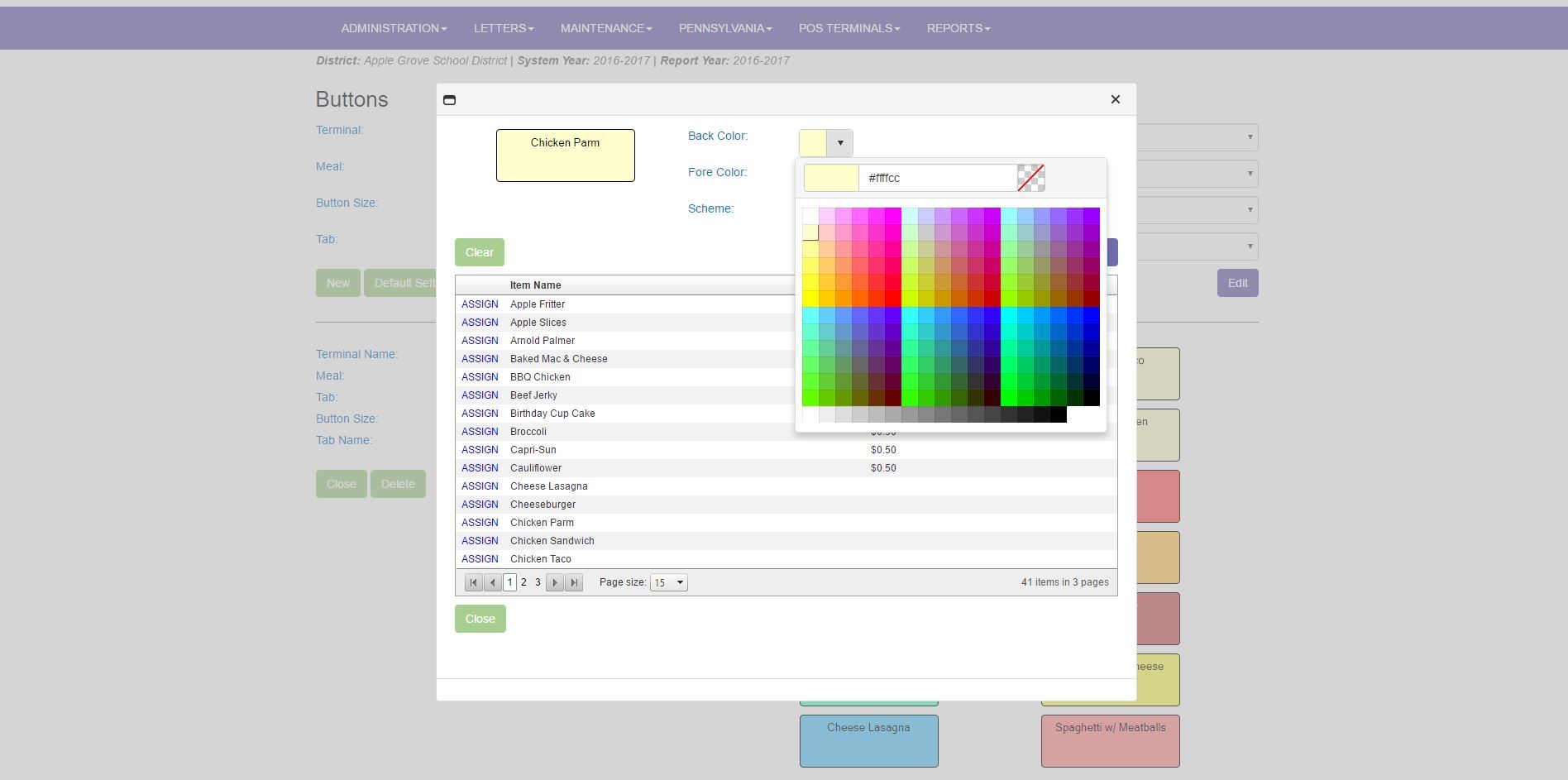Image resolution: width=1568 pixels, height=780 pixels.
Task: Assign the Chicken Parm item
Action: point(480,523)
